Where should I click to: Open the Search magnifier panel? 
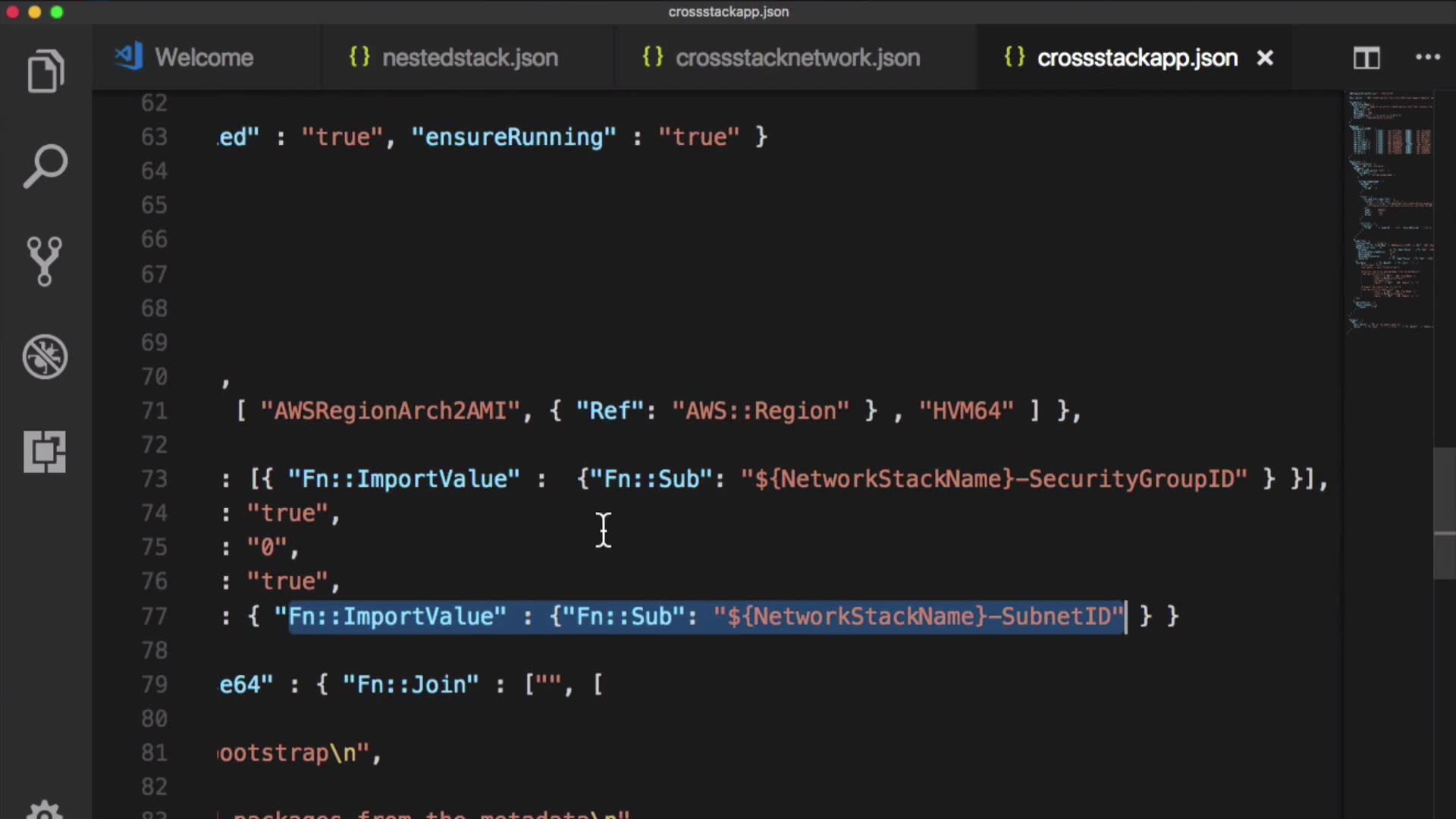[45, 166]
